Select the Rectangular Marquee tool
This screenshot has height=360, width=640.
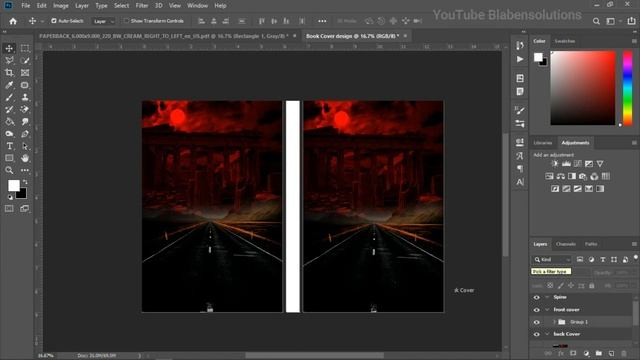pos(25,48)
